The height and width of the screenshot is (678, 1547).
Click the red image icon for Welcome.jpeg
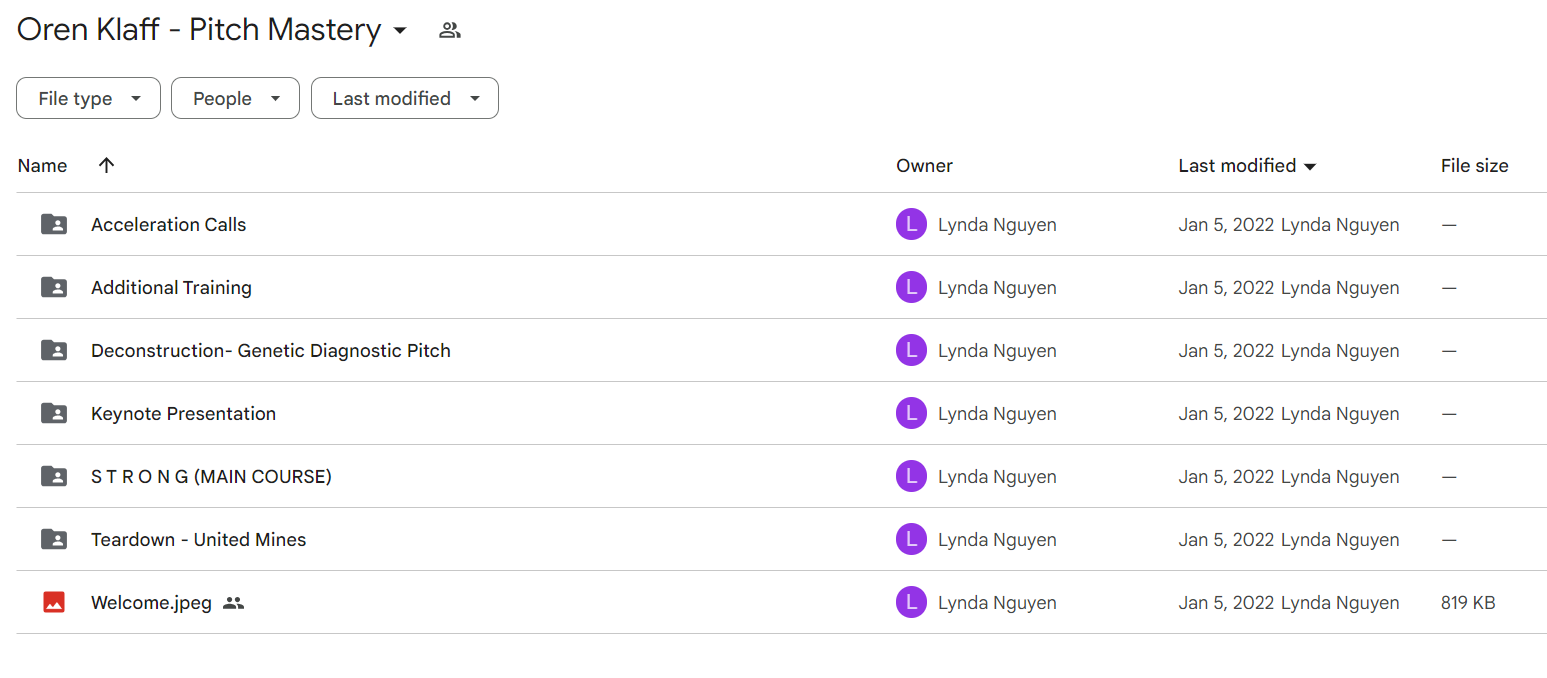(54, 602)
